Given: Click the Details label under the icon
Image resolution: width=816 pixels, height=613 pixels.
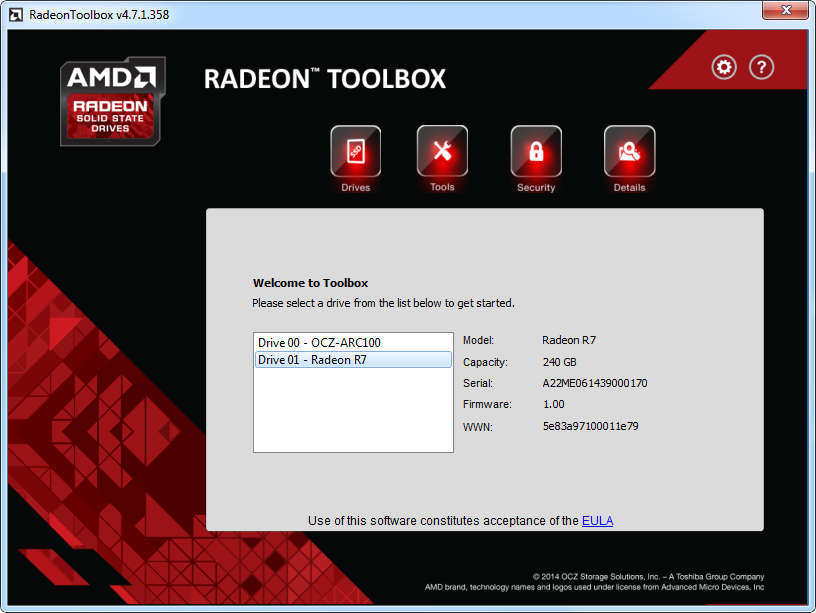Looking at the screenshot, I should 630,187.
